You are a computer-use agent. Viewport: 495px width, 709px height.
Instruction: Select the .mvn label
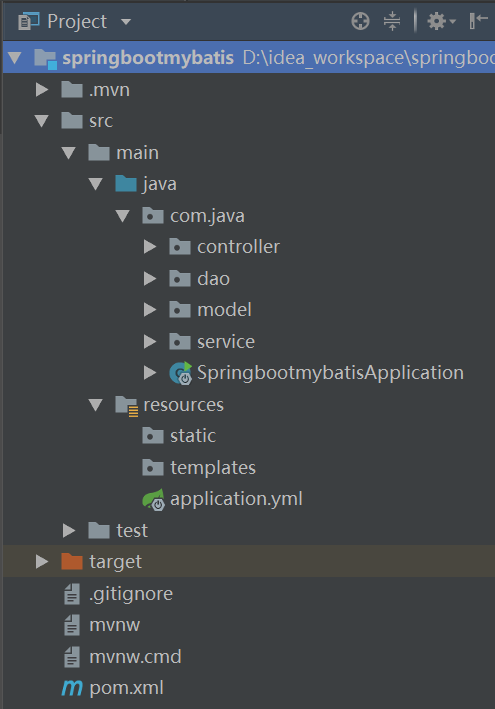coord(109,90)
